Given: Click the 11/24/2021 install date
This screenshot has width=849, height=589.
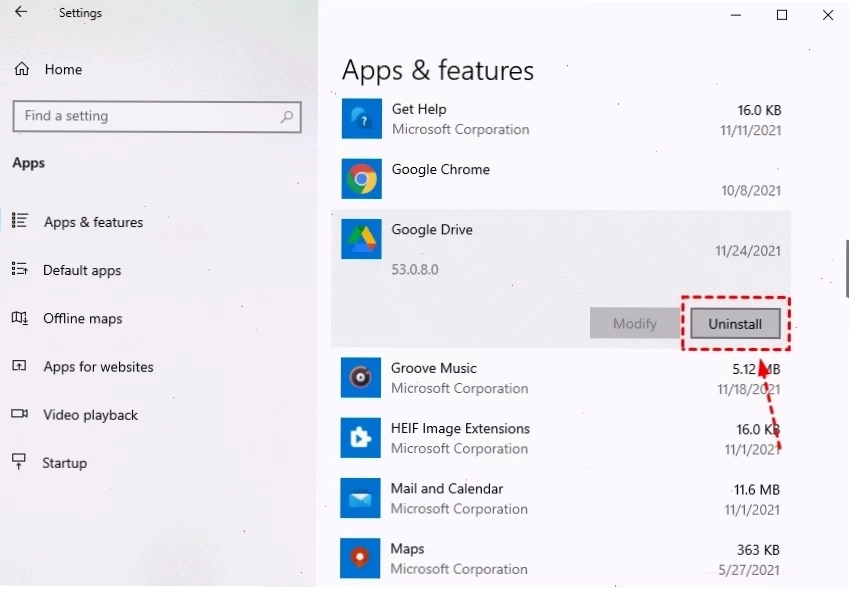Looking at the screenshot, I should (x=748, y=251).
